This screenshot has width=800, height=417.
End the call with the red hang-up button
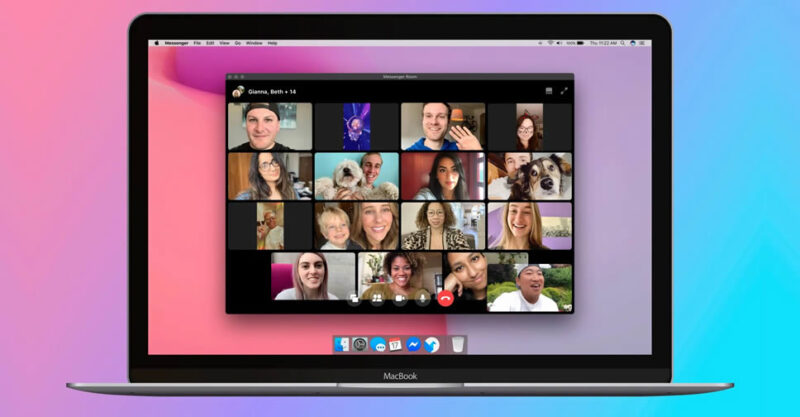coord(445,298)
